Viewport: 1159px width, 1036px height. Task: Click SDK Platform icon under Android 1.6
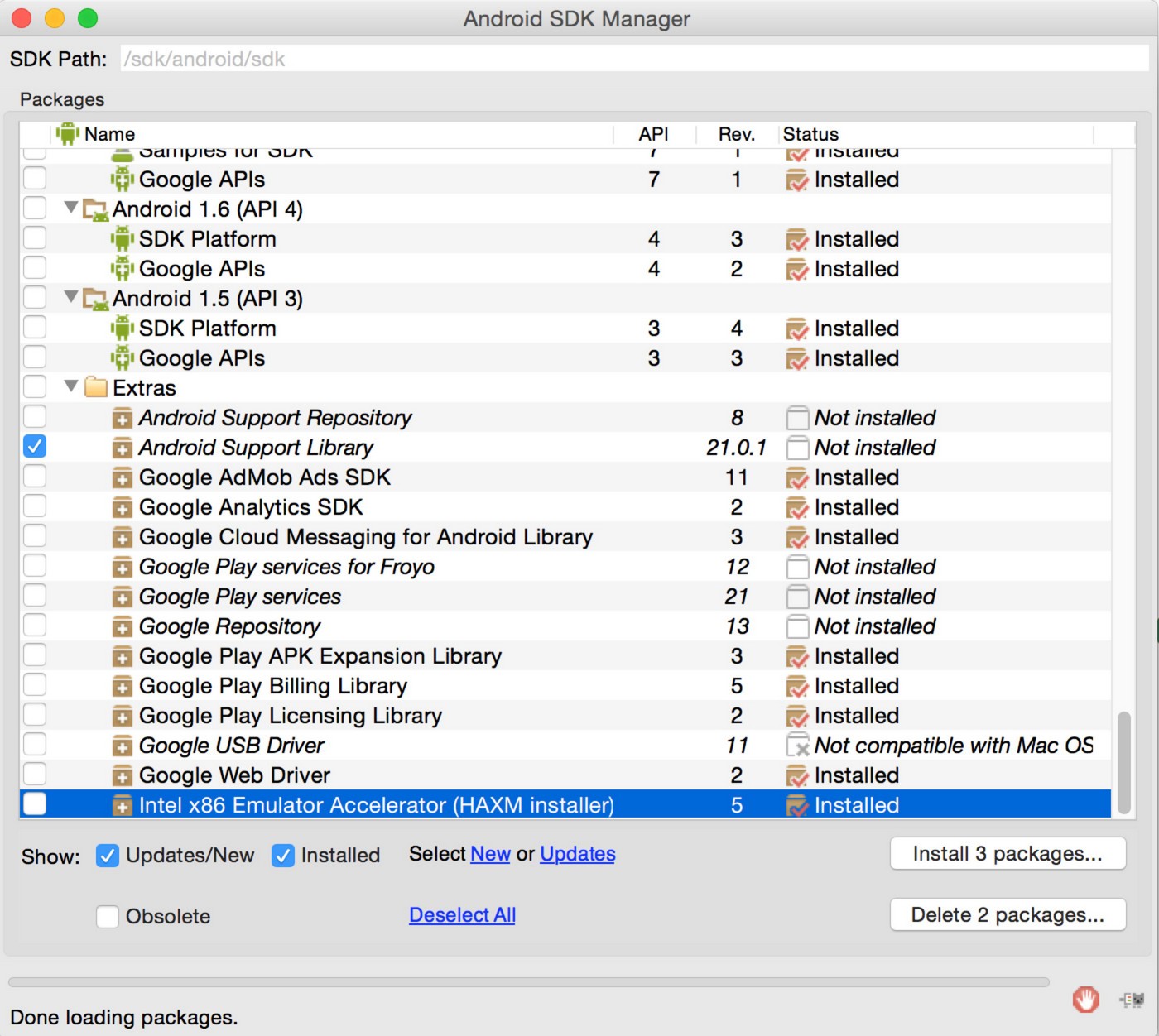click(123, 239)
